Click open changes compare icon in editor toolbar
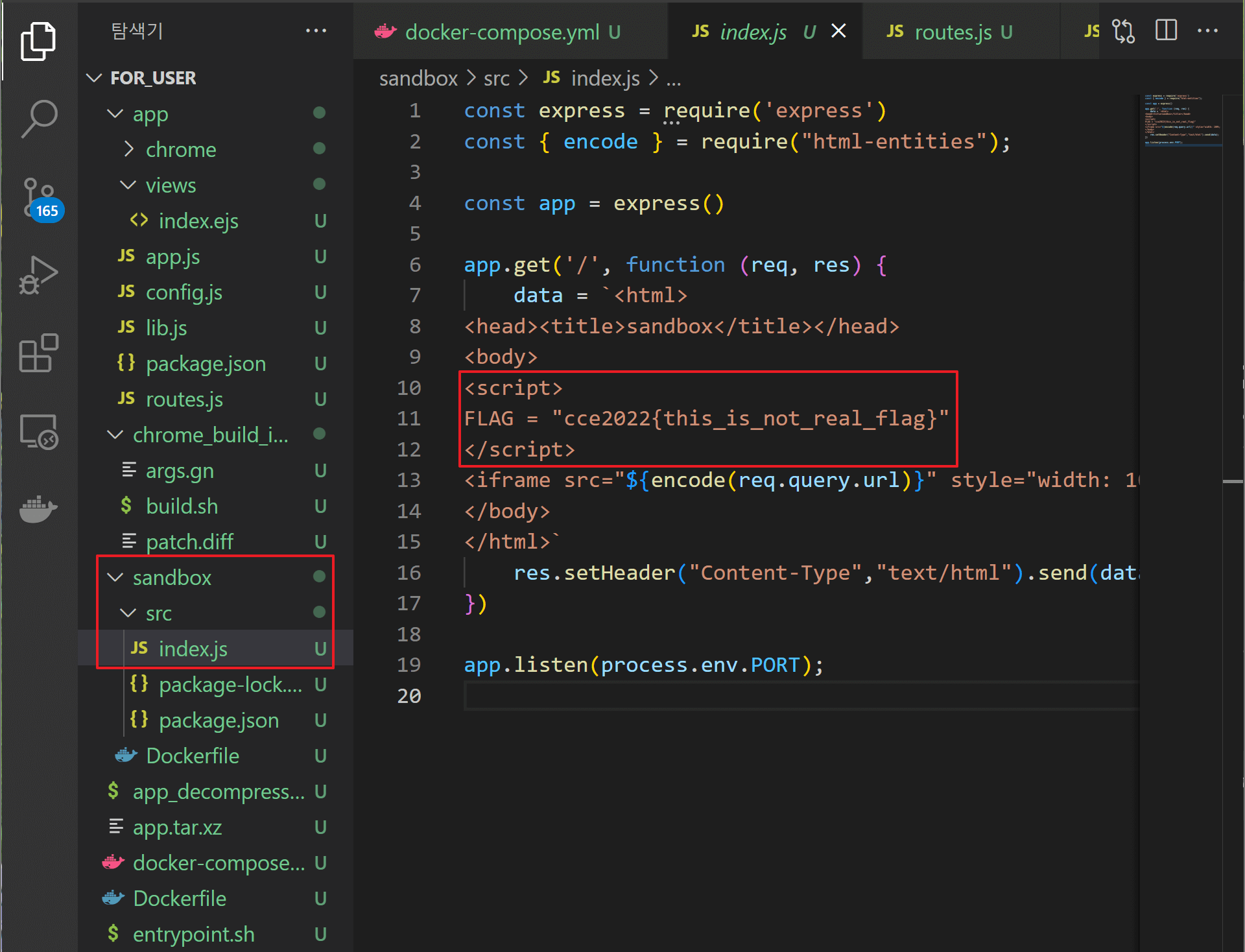The height and width of the screenshot is (952, 1245). 1123,30
